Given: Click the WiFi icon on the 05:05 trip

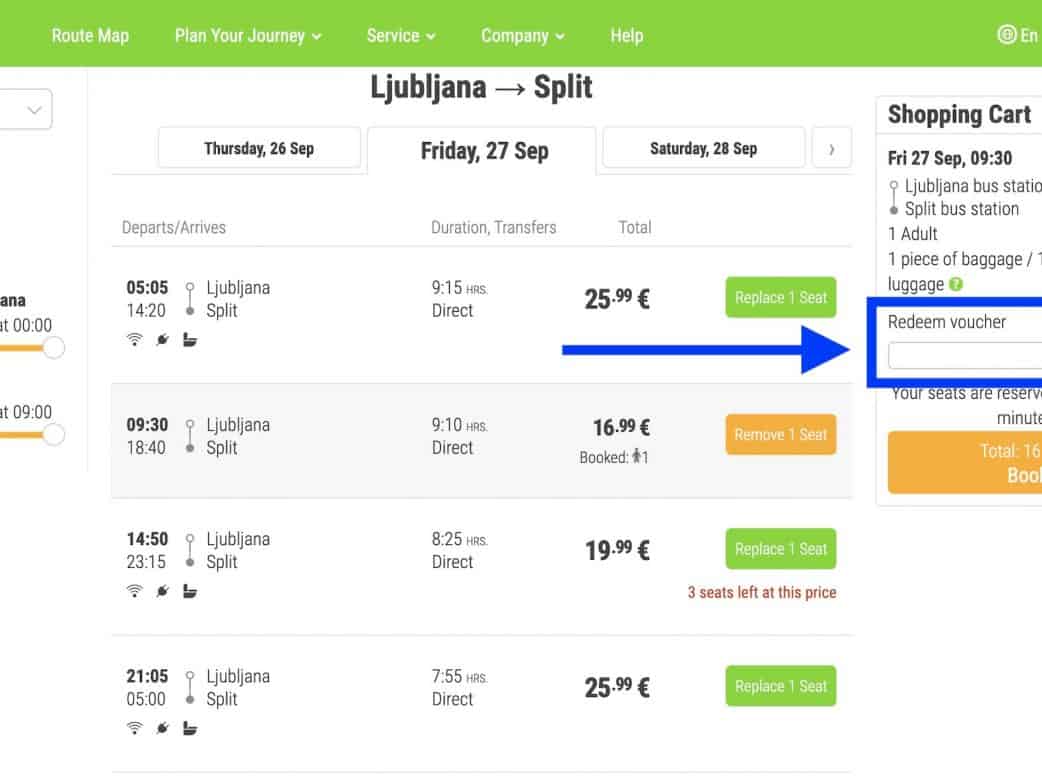Looking at the screenshot, I should pyautogui.click(x=134, y=340).
